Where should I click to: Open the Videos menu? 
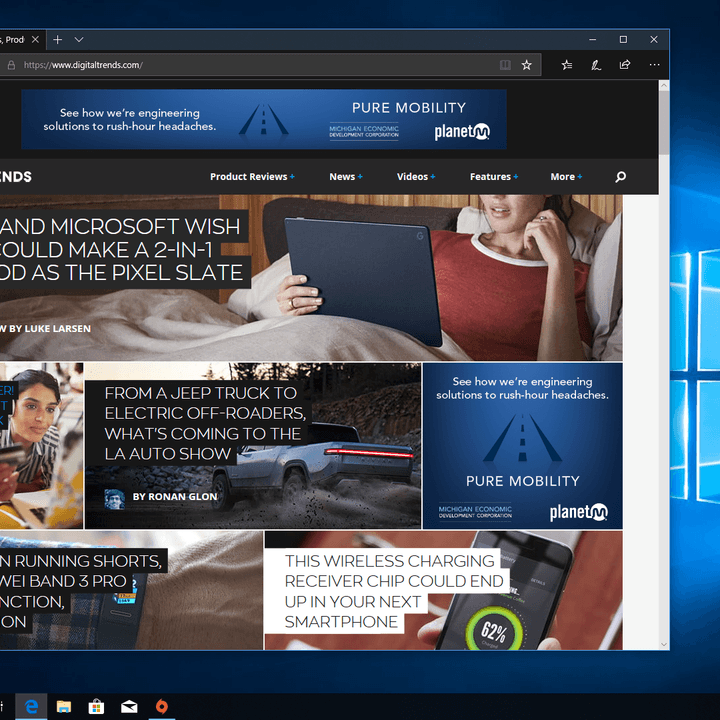(x=416, y=177)
